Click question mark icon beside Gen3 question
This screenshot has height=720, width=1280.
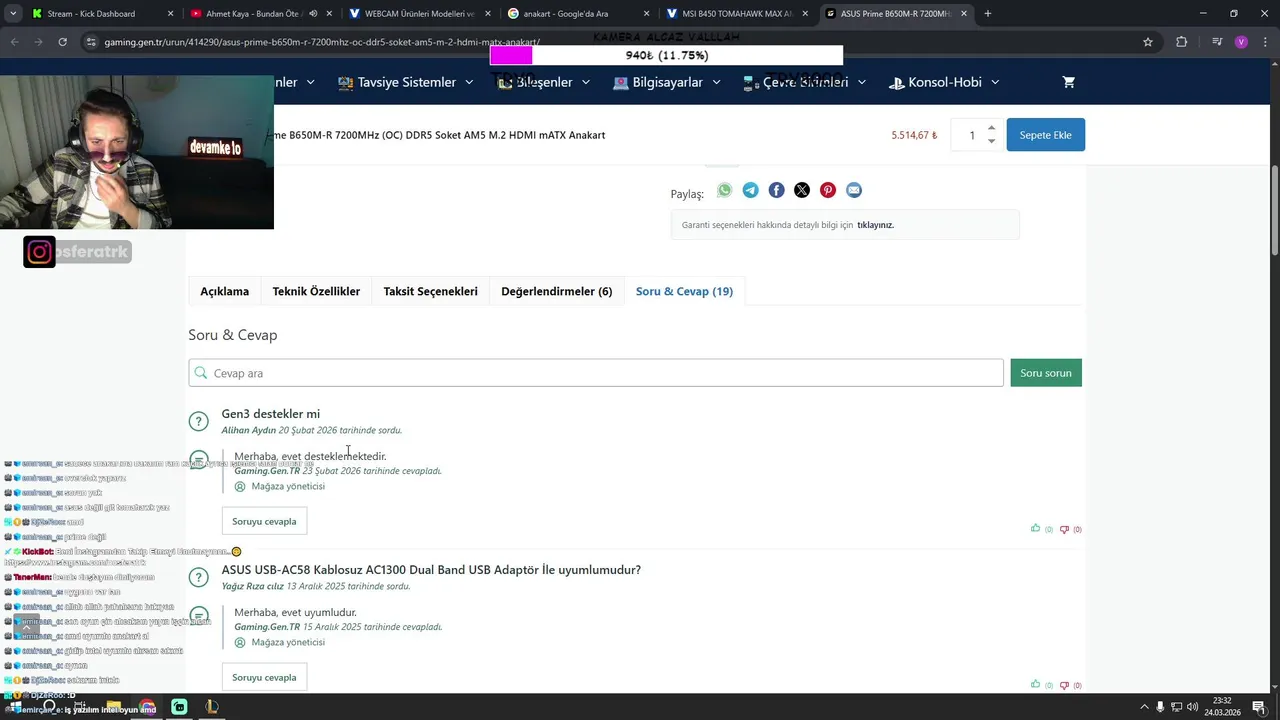198,421
